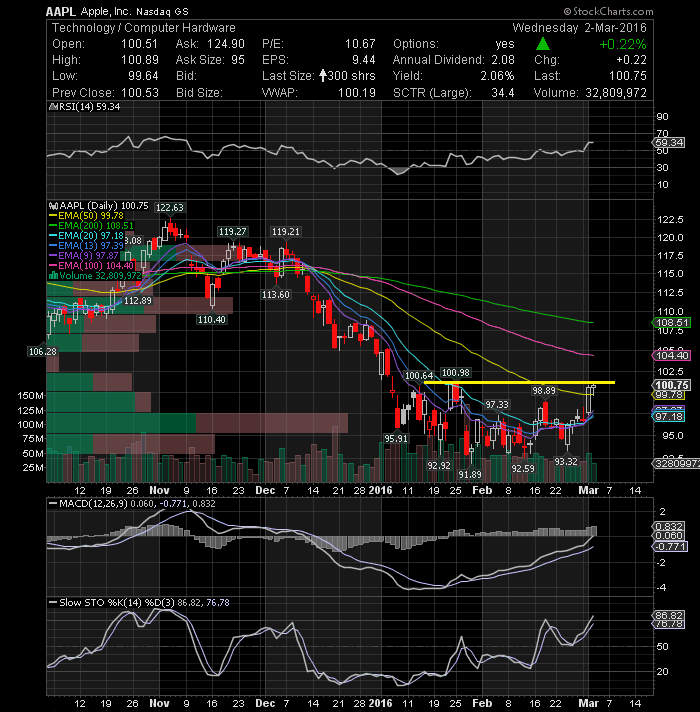Click the EPS 9.44 value
The image size is (700, 712).
(364, 60)
